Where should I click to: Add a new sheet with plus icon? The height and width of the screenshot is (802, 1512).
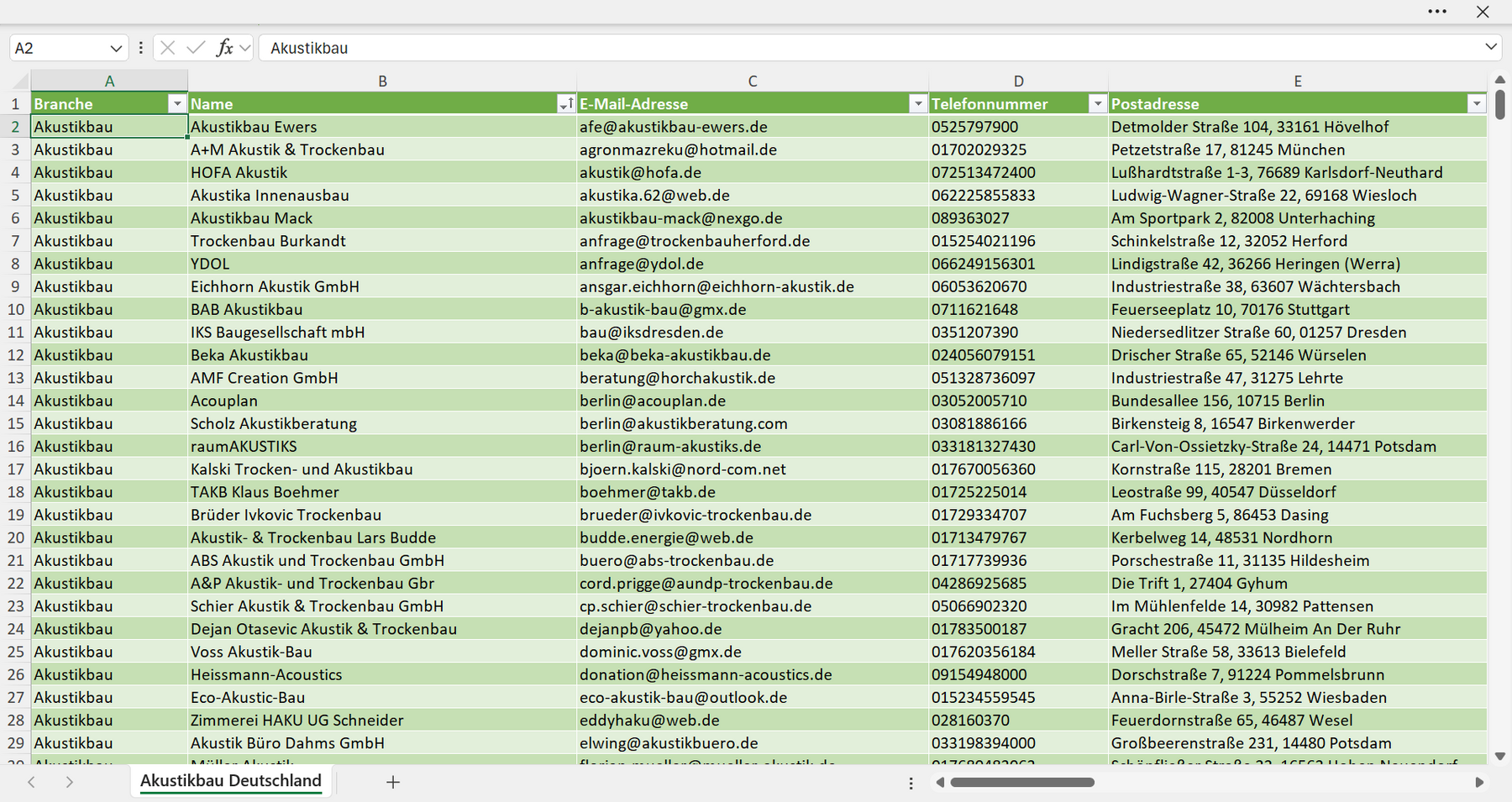point(392,782)
